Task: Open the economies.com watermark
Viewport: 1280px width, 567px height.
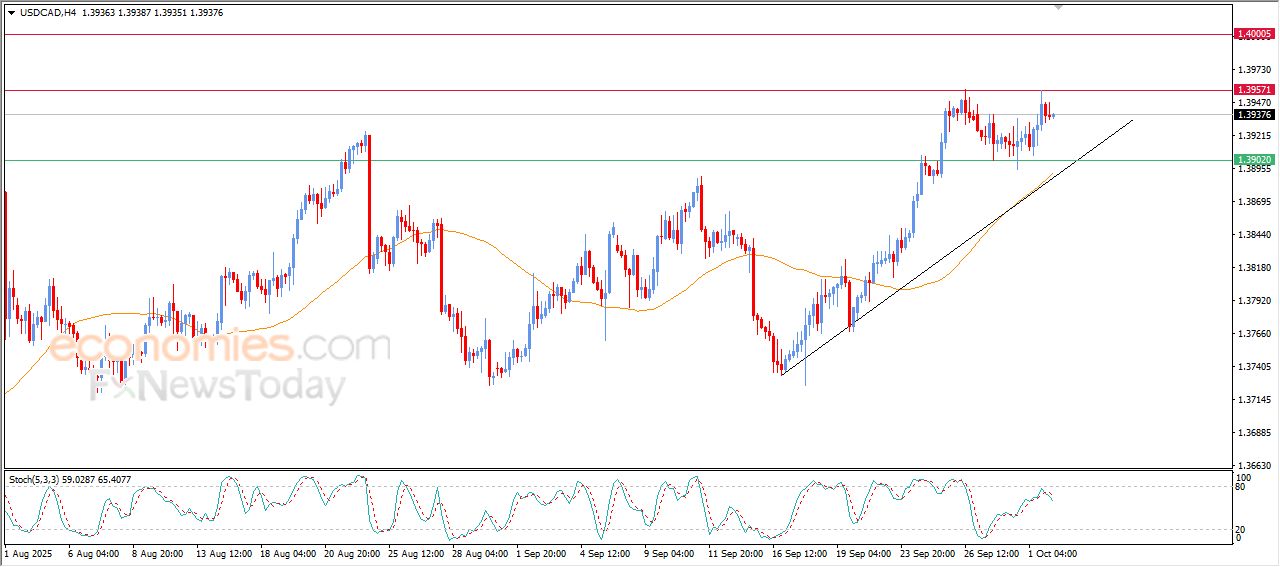Action: click(219, 348)
